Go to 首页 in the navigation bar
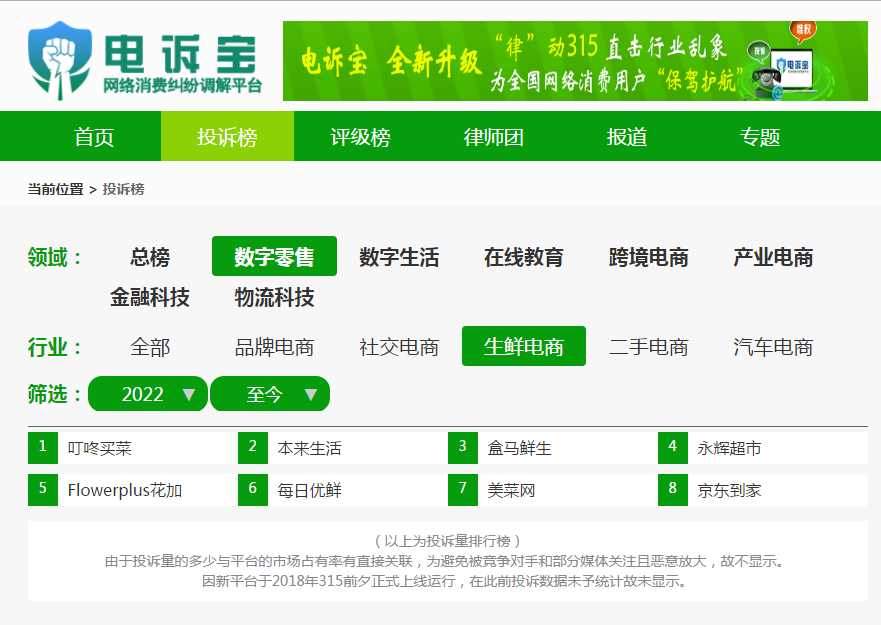 94,137
